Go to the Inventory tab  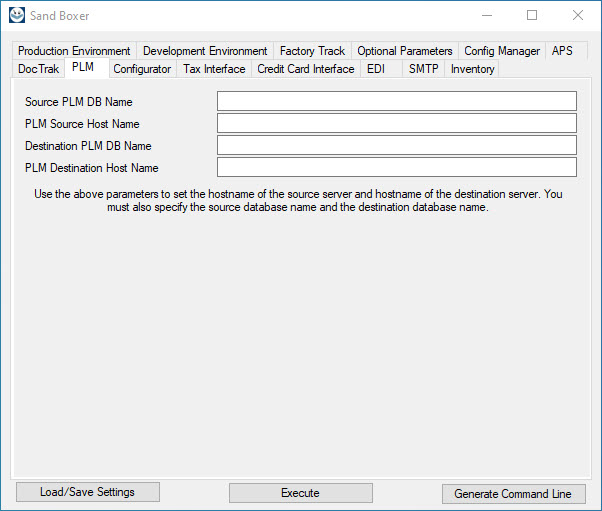[472, 69]
